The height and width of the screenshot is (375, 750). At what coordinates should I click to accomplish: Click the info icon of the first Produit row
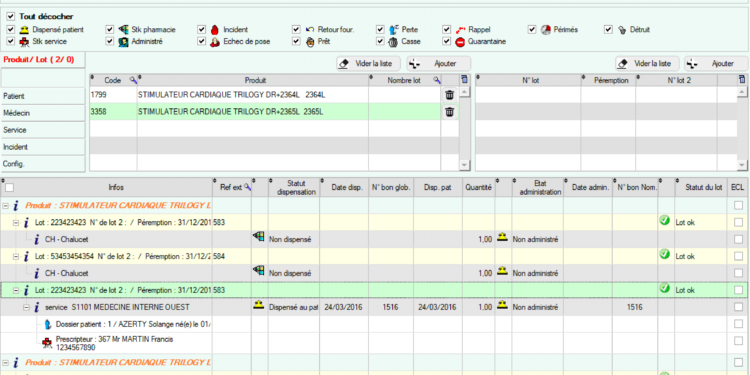16,206
